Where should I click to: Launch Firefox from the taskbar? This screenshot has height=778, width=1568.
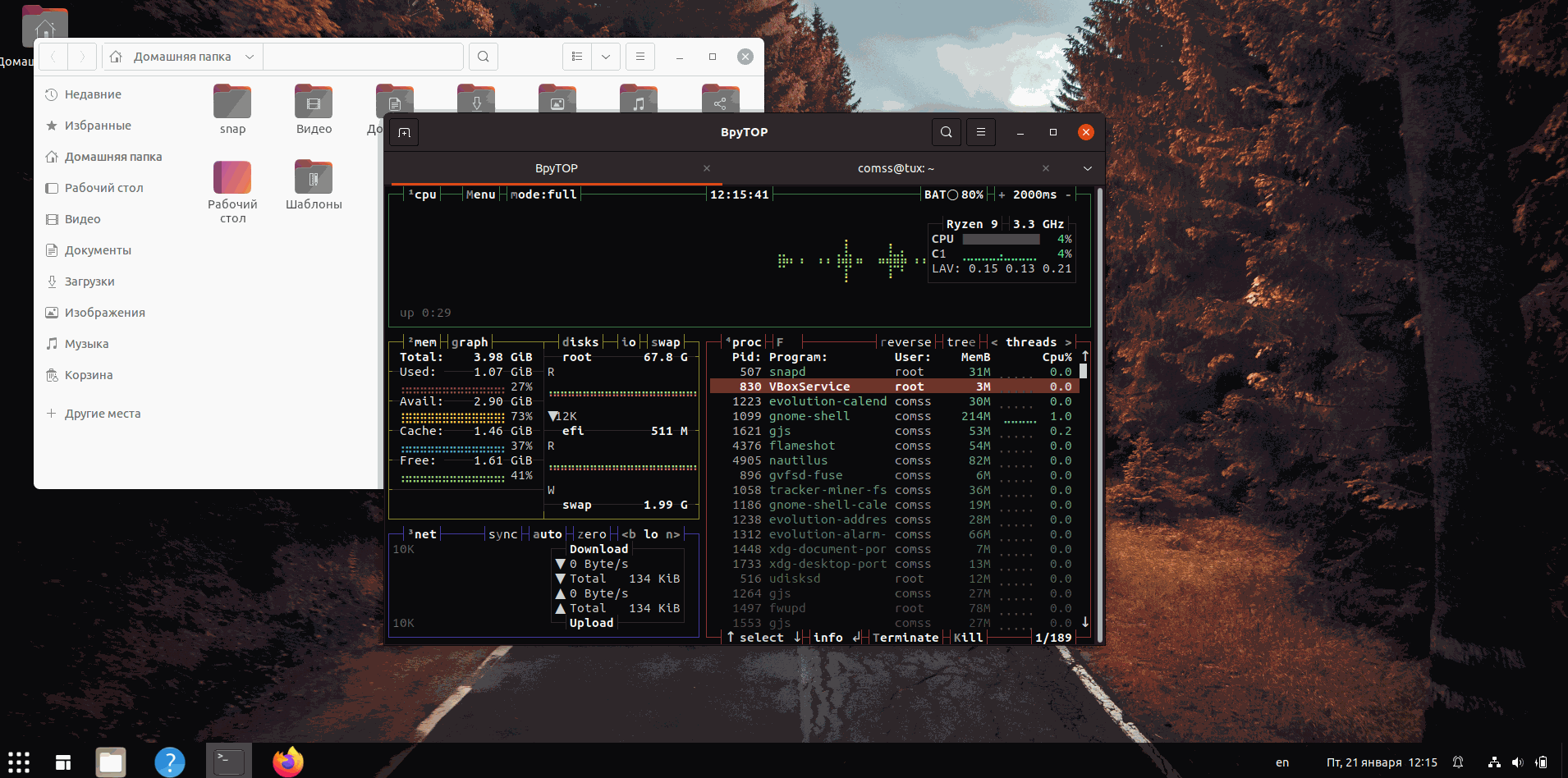pyautogui.click(x=288, y=762)
